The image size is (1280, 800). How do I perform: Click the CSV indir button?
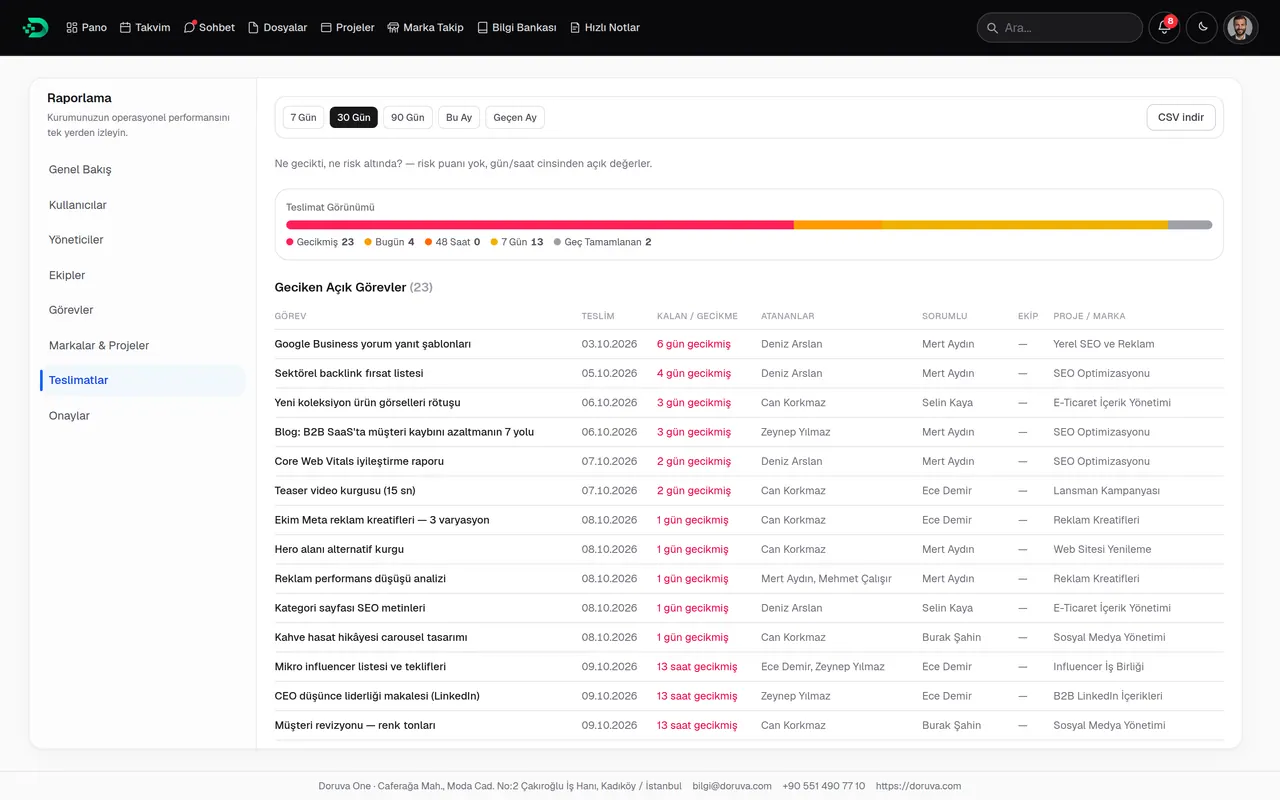tap(1181, 117)
